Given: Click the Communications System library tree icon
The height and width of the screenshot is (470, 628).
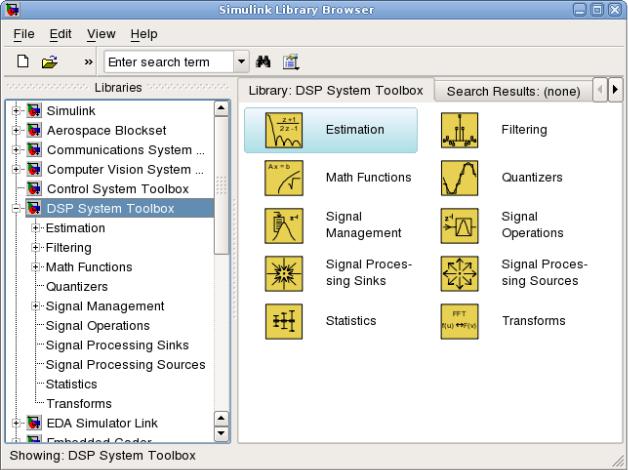Looking at the screenshot, I should point(34,150).
